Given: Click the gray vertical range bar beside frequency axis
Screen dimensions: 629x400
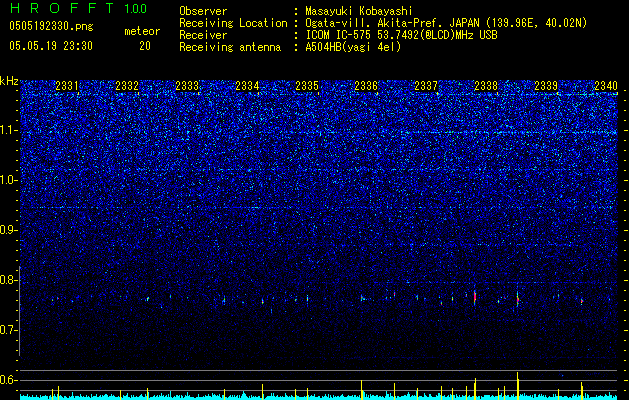Looking at the screenshot, I should click(x=20, y=311).
